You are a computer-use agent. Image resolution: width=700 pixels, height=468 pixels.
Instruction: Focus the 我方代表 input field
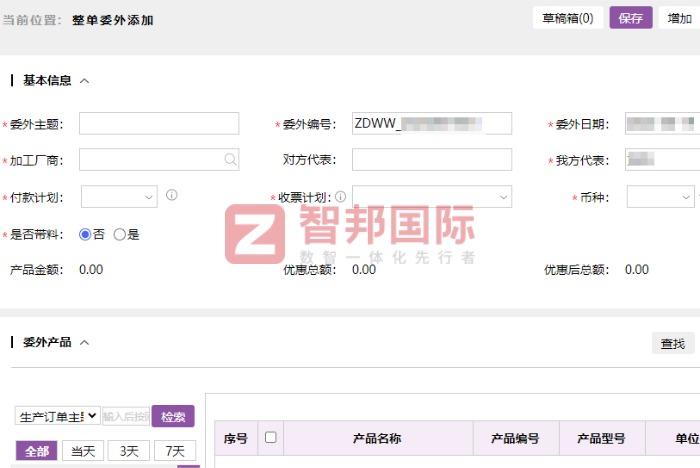[662, 159]
